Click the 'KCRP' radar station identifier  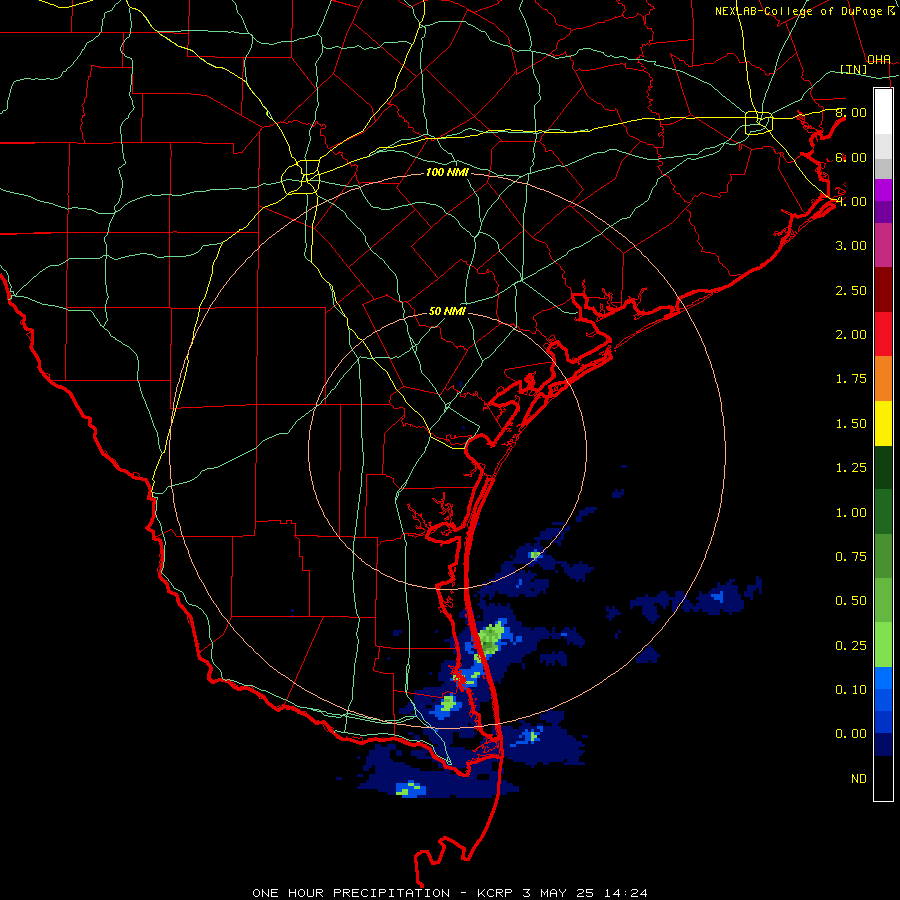(495, 893)
